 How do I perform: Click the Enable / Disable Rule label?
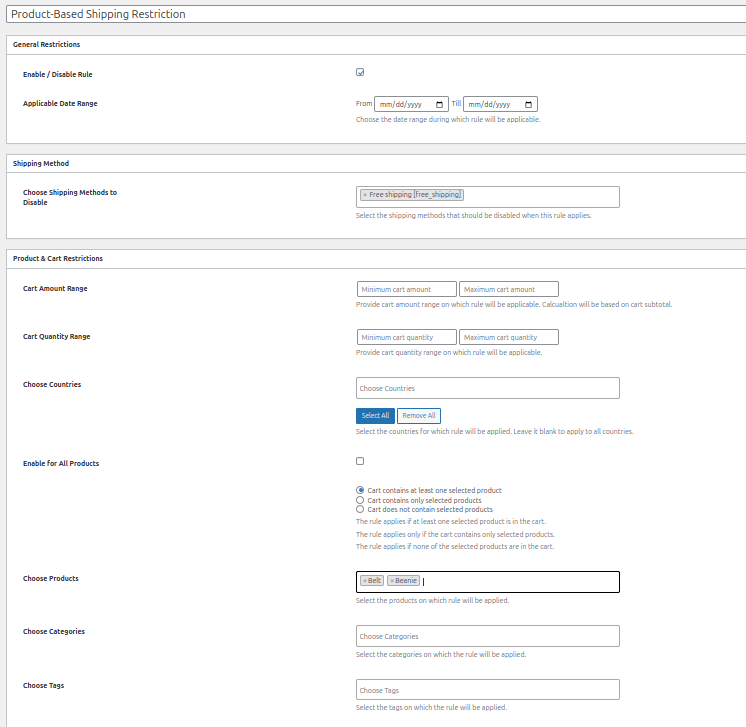pos(58,74)
